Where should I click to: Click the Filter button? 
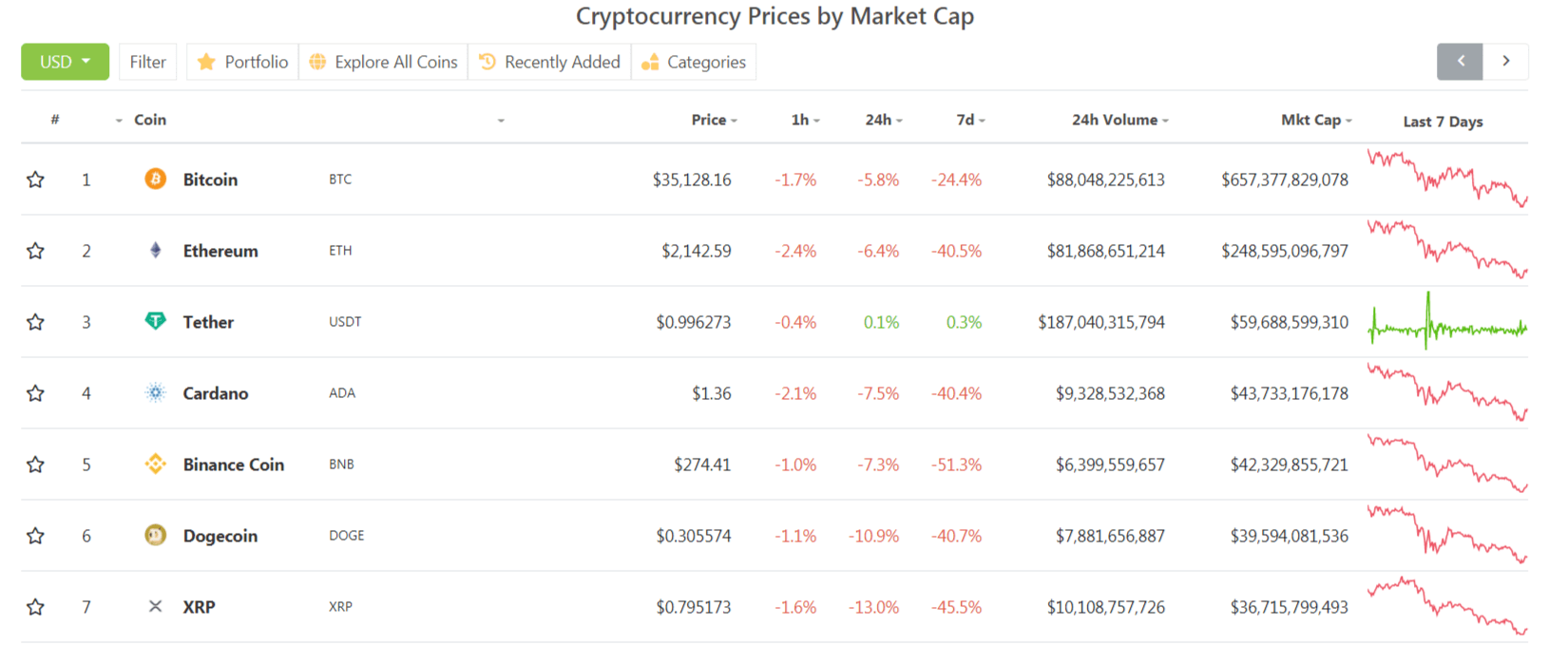click(x=147, y=62)
